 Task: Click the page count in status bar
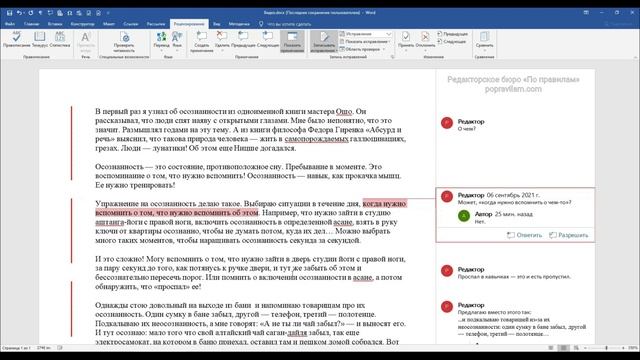[x=16, y=348]
